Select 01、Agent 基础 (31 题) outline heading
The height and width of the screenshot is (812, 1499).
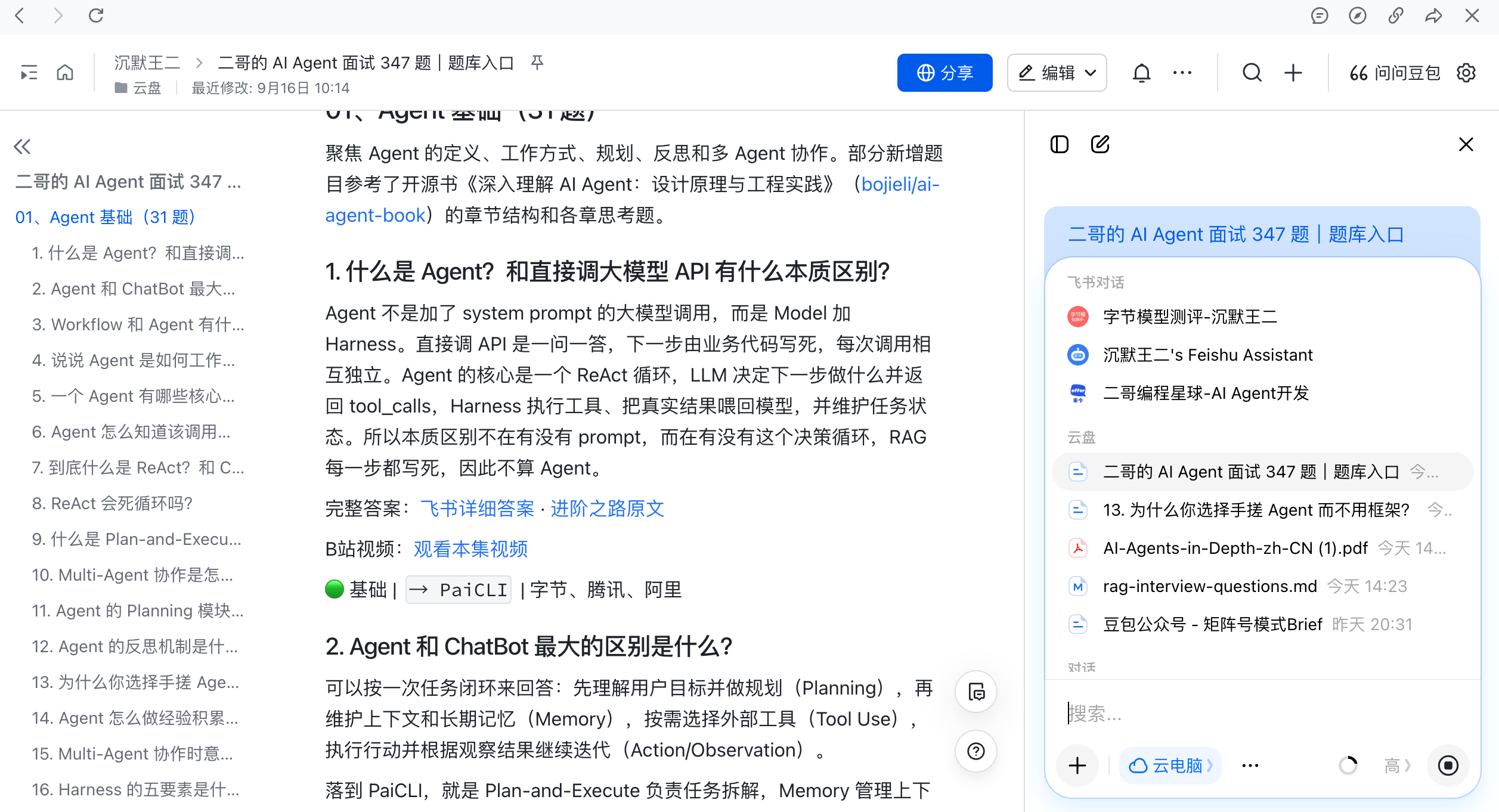click(x=105, y=217)
